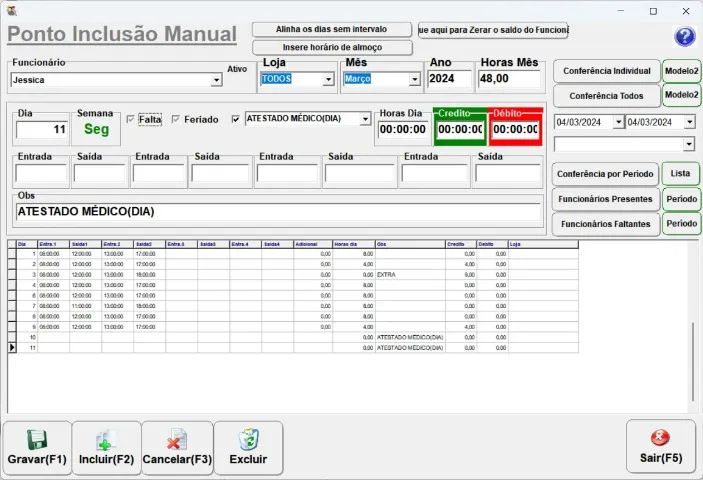703x480 pixels.
Task: Open the Funcionário dropdown showing Jessica
Action: click(217, 80)
